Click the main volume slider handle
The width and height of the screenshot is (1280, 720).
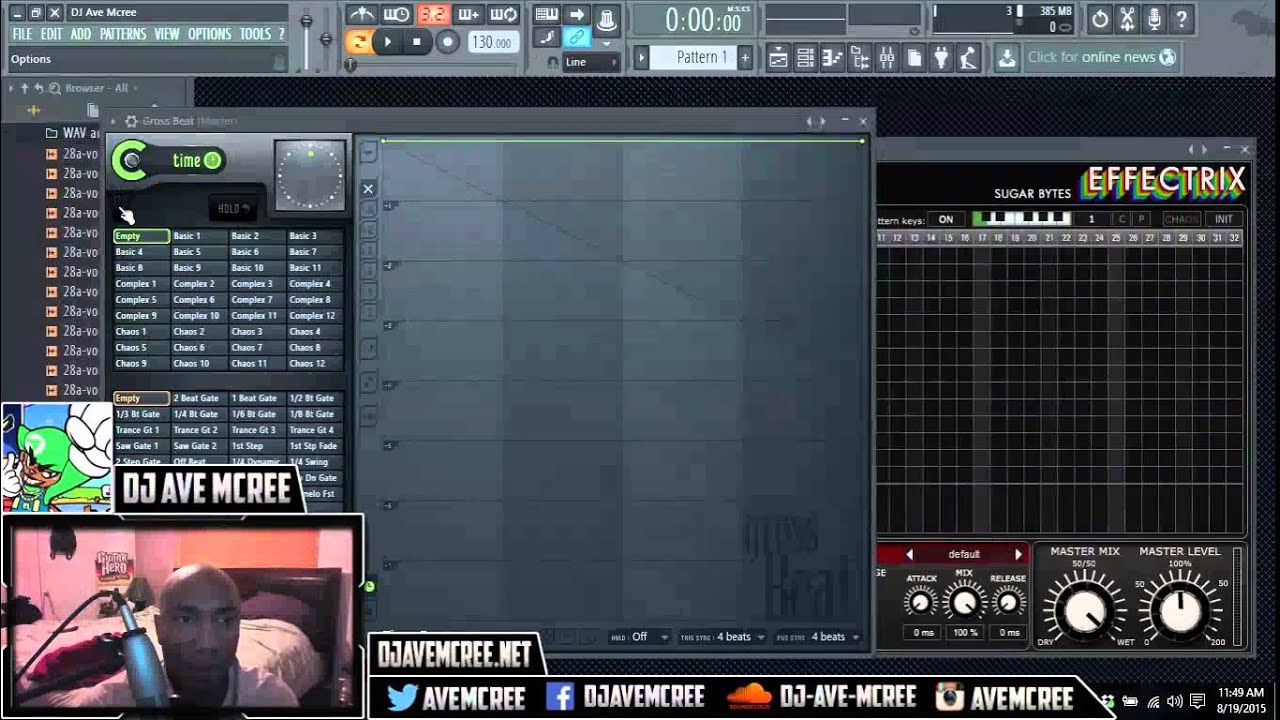point(306,21)
